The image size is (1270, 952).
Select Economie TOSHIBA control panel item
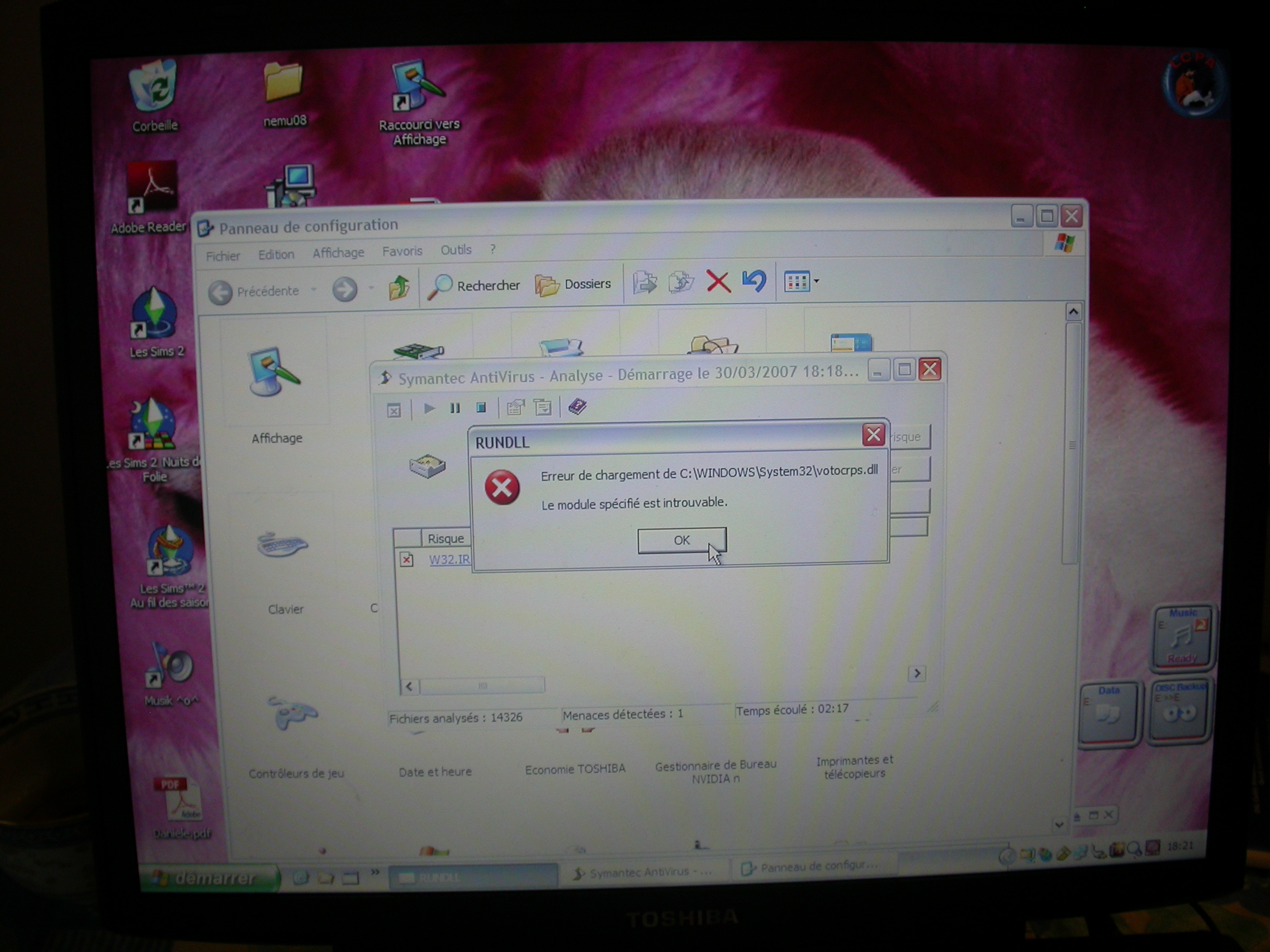tap(575, 768)
